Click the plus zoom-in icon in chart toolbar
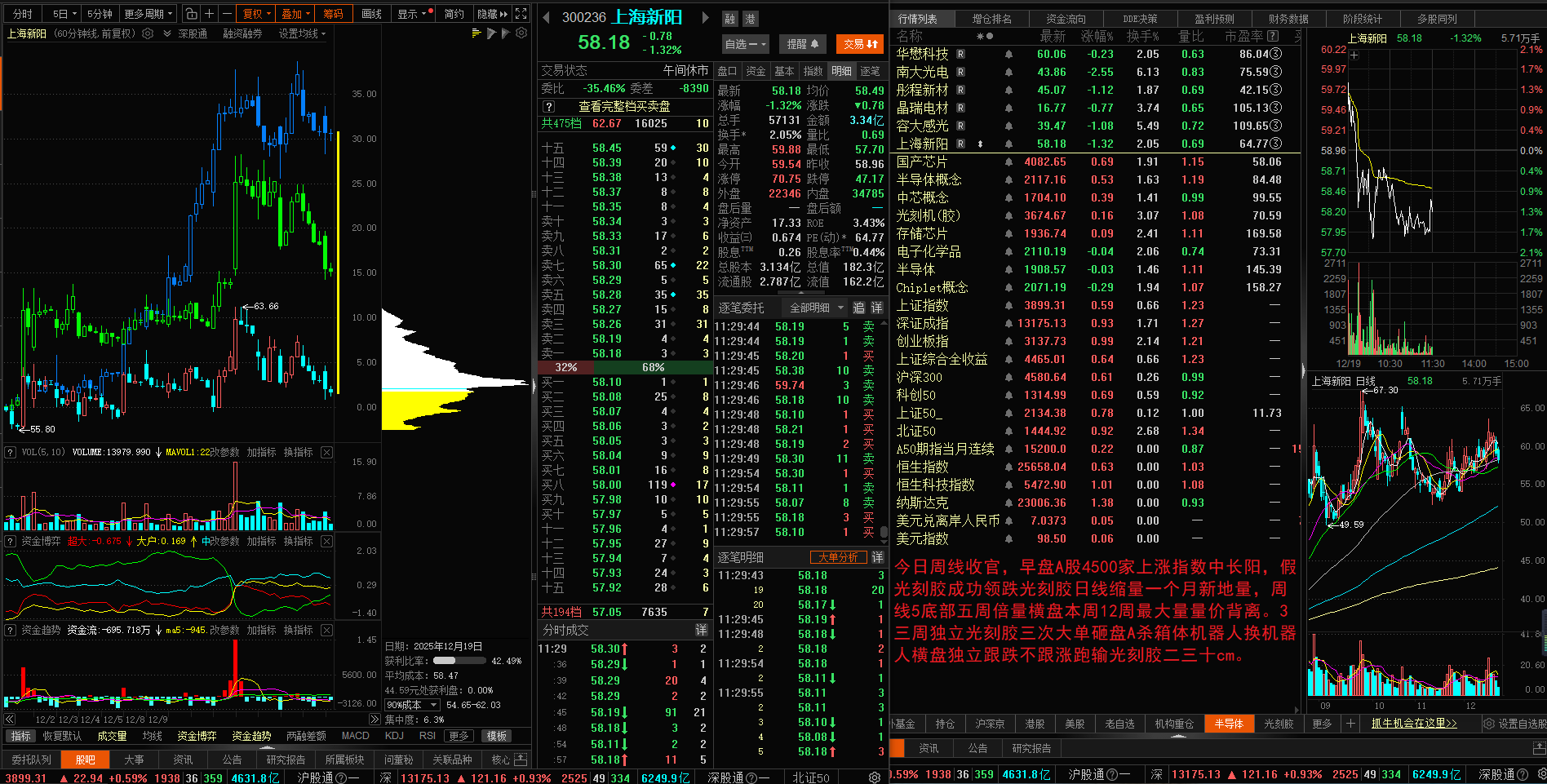 [x=209, y=14]
